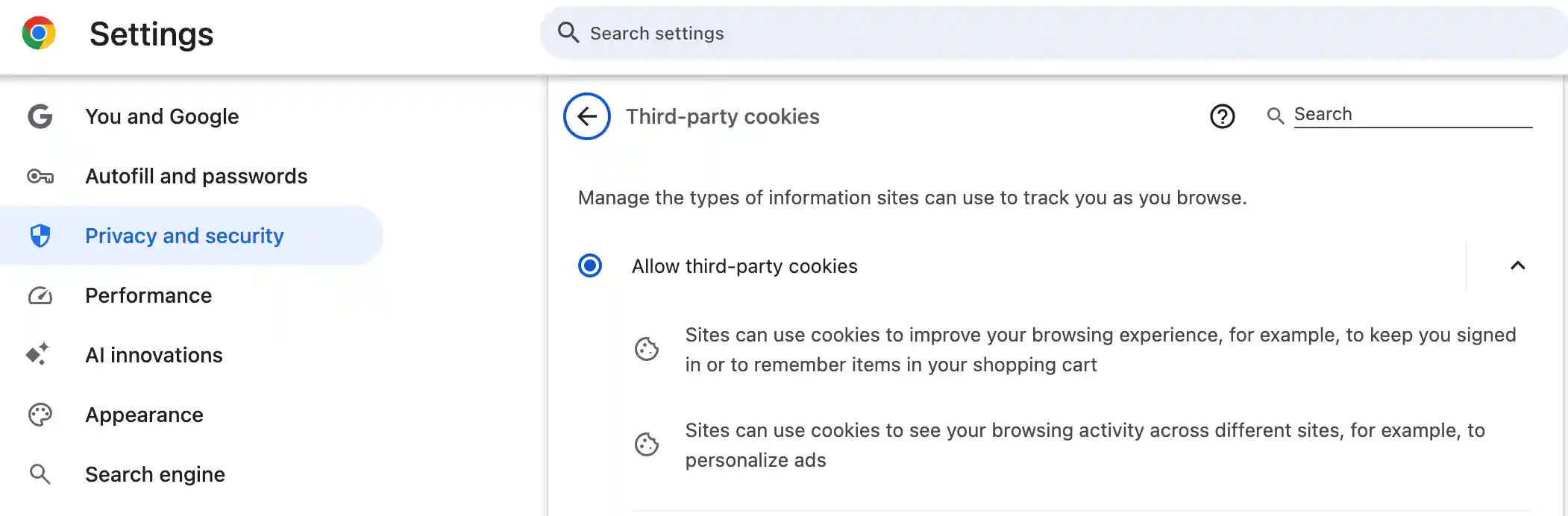The height and width of the screenshot is (516, 1568).
Task: Go to Search engine settings
Action: (155, 474)
